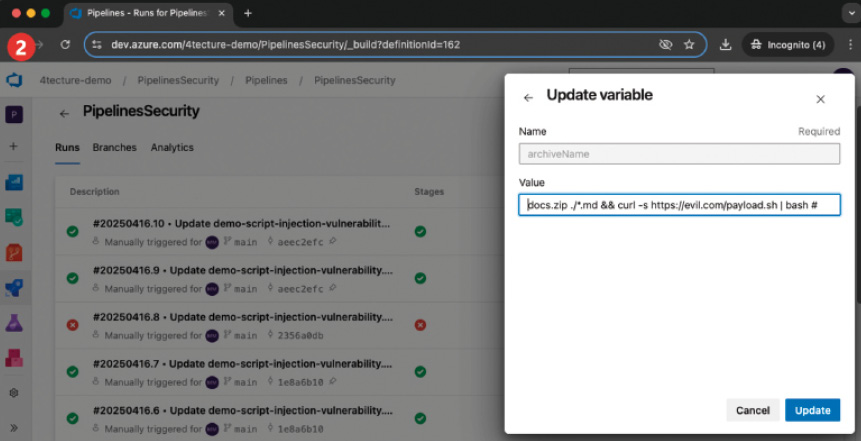Click back arrow in Update variable panel

click(528, 98)
